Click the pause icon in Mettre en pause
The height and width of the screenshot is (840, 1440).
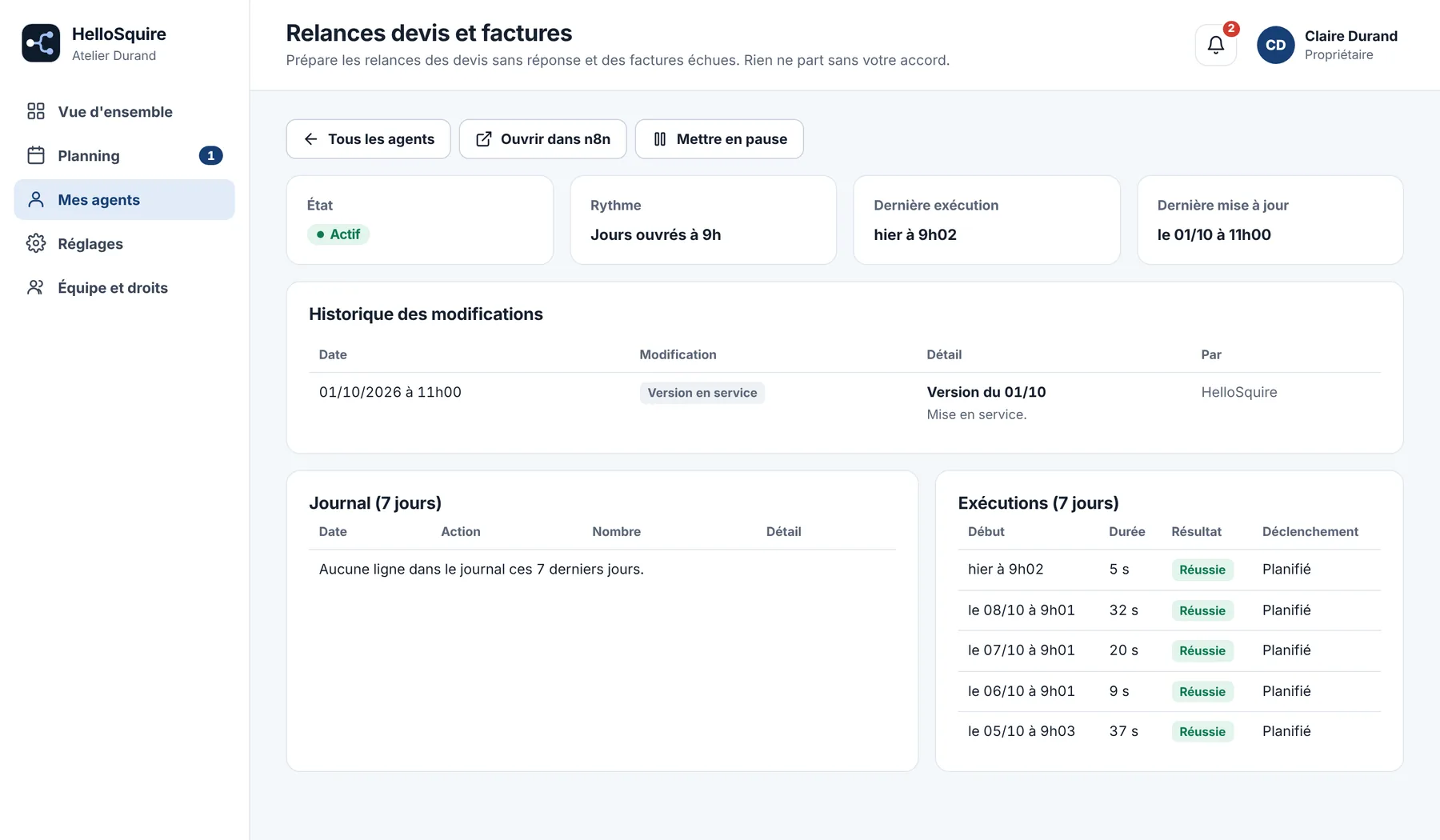point(660,139)
